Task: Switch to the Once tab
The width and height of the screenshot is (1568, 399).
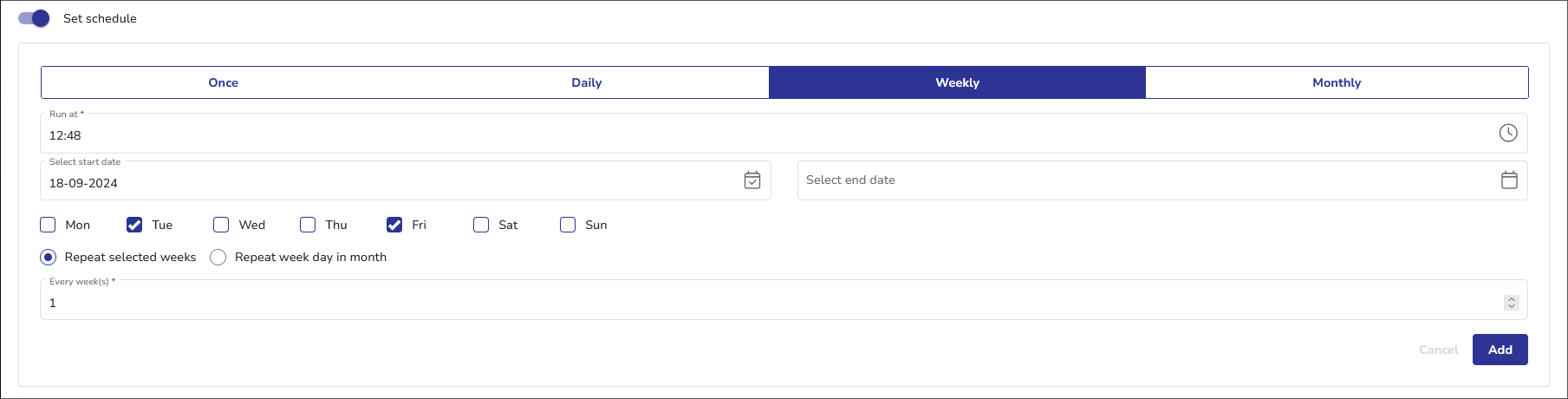Action: click(x=223, y=82)
